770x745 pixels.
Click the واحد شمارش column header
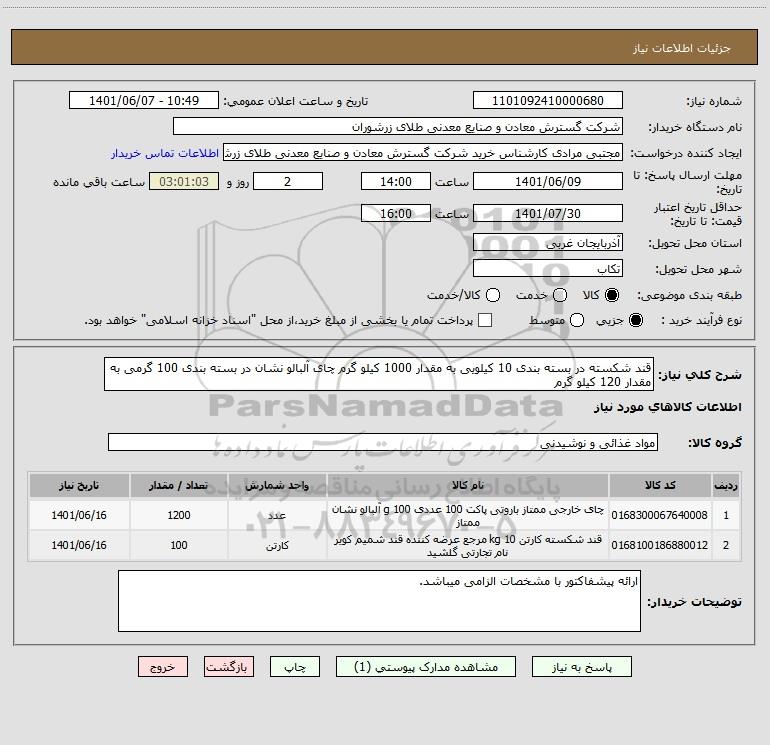tap(277, 486)
